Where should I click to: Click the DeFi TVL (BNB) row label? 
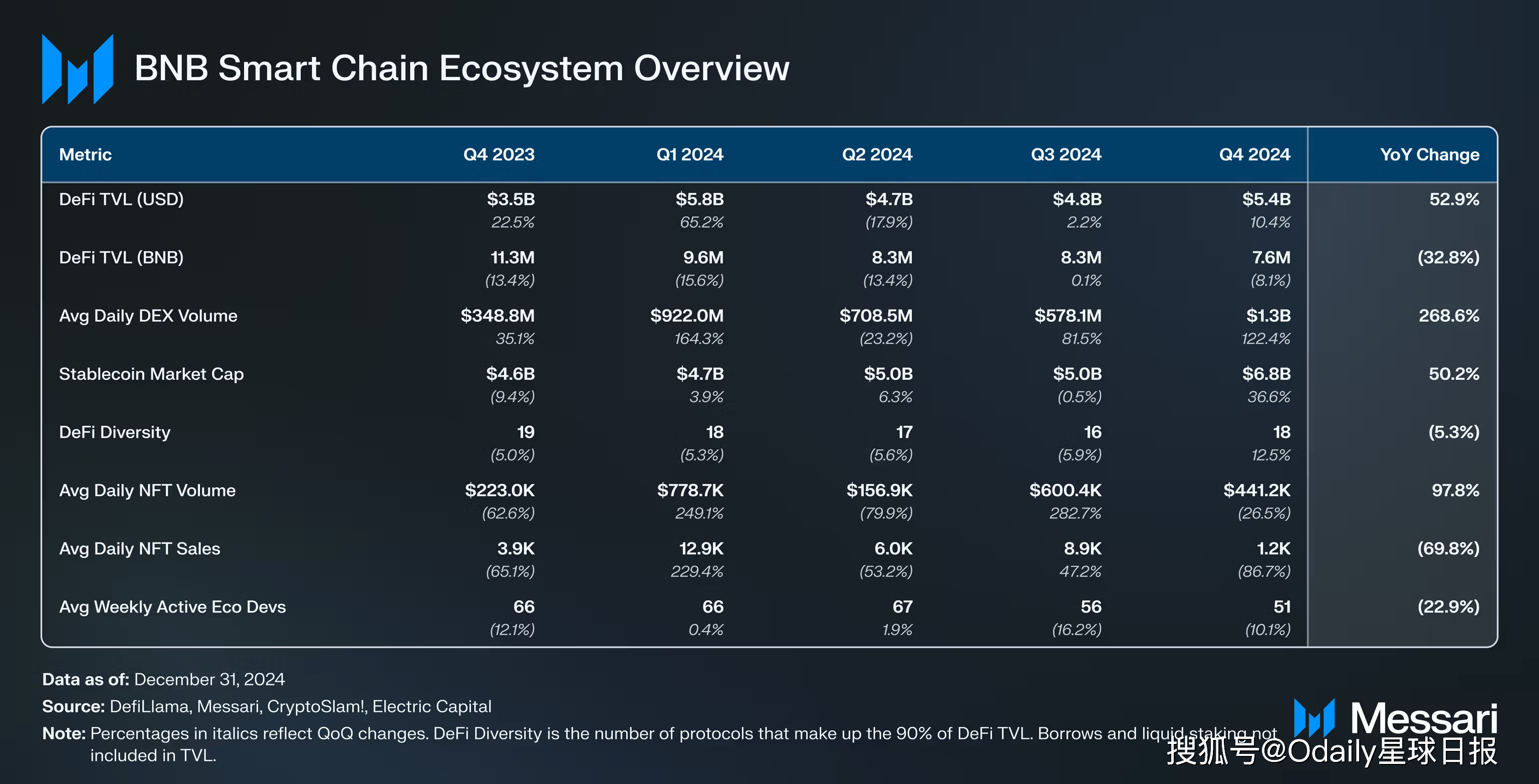121,257
